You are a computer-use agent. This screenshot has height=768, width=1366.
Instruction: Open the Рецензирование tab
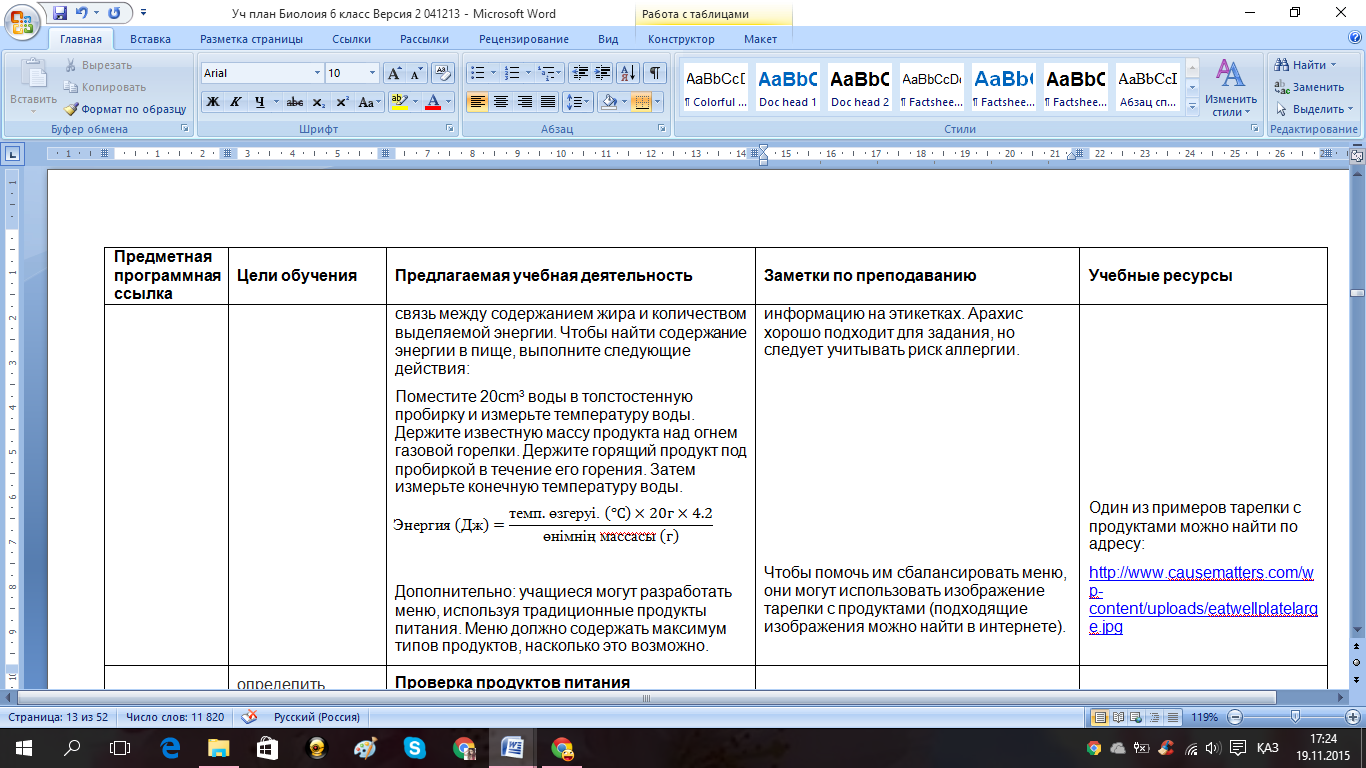pyautogui.click(x=524, y=39)
